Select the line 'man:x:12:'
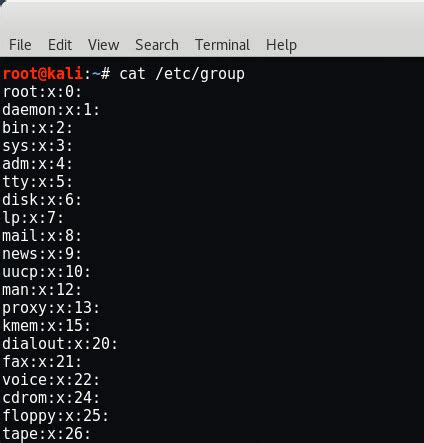This screenshot has height=443, width=424. tap(42, 290)
